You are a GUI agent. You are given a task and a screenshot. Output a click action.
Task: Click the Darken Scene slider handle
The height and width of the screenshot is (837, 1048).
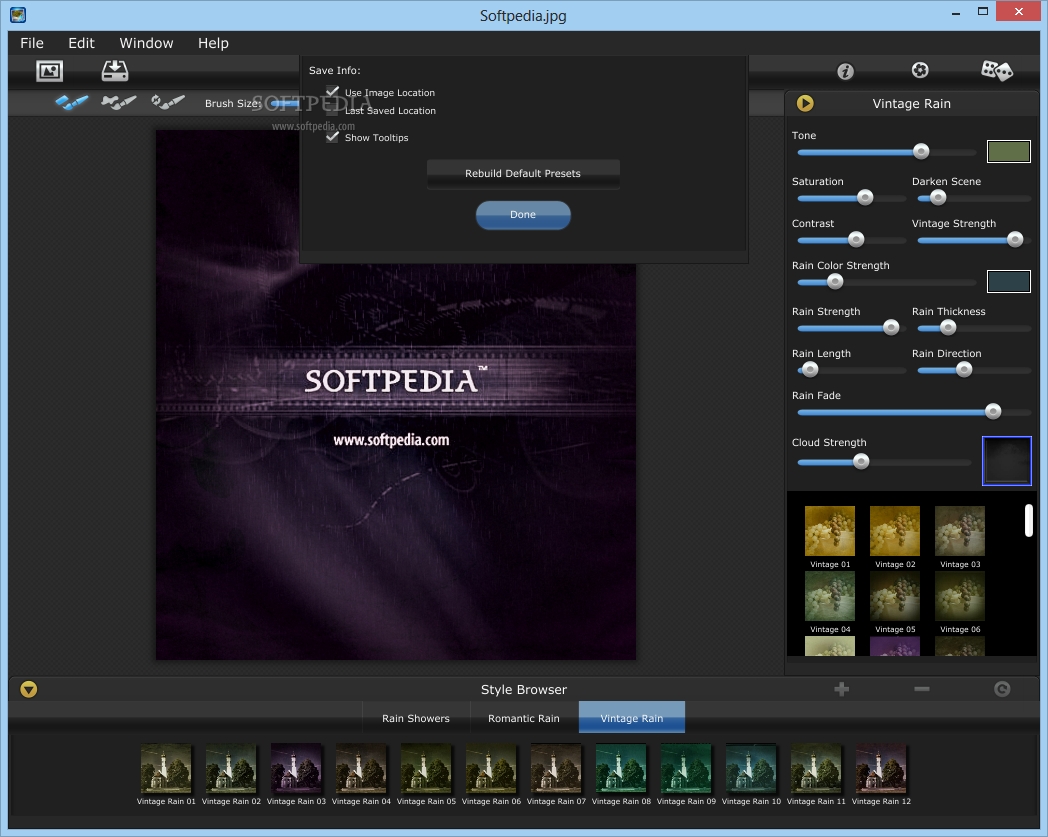tap(938, 197)
